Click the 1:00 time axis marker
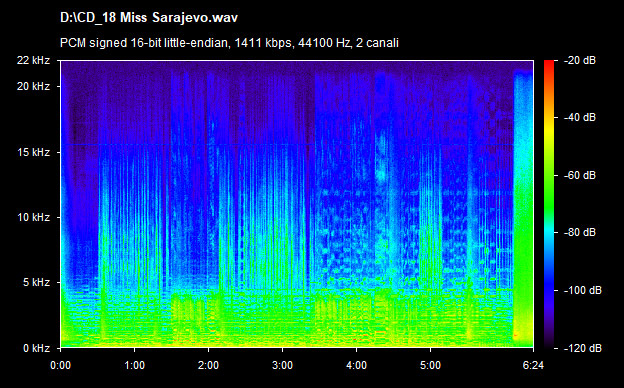 (135, 365)
